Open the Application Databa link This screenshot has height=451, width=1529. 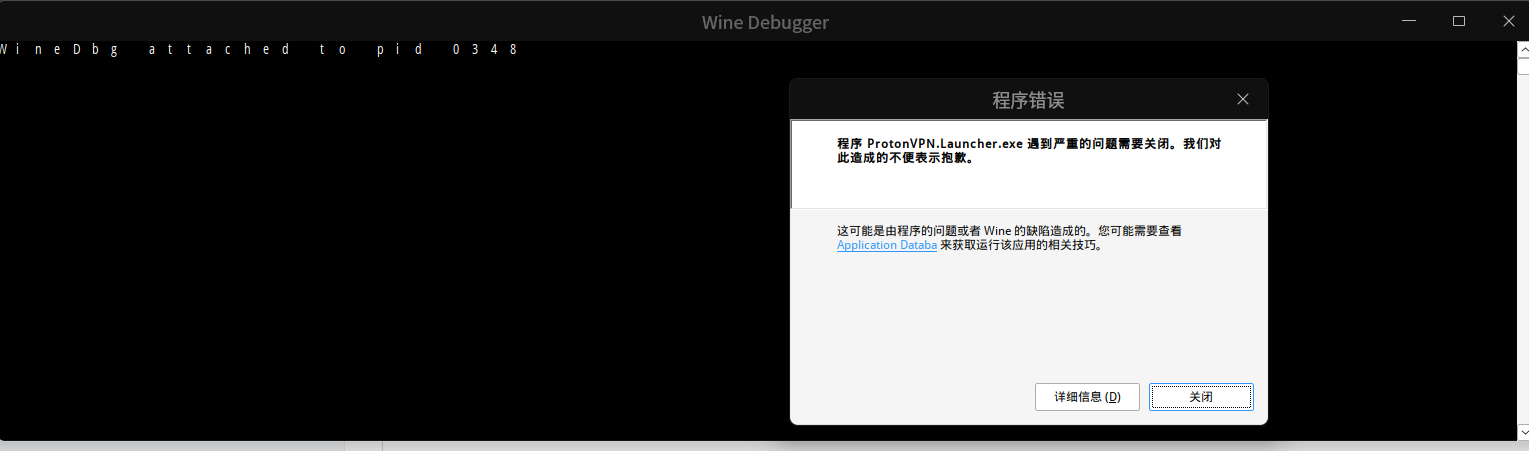[x=887, y=245]
